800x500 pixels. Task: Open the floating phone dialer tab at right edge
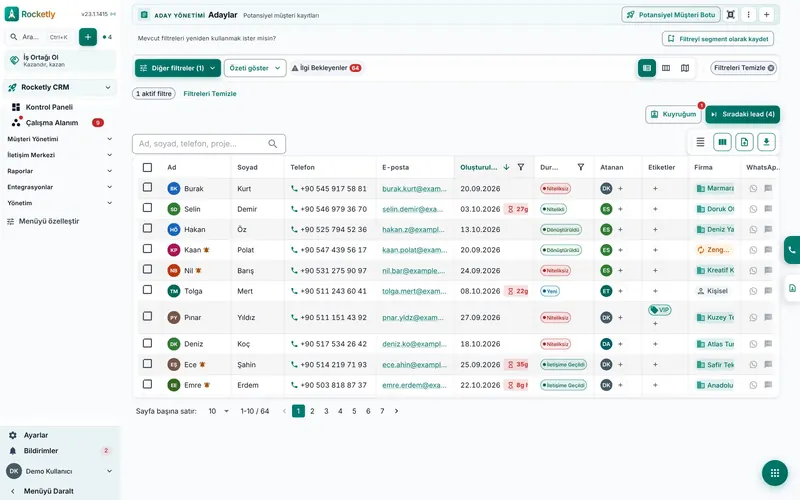[792, 250]
